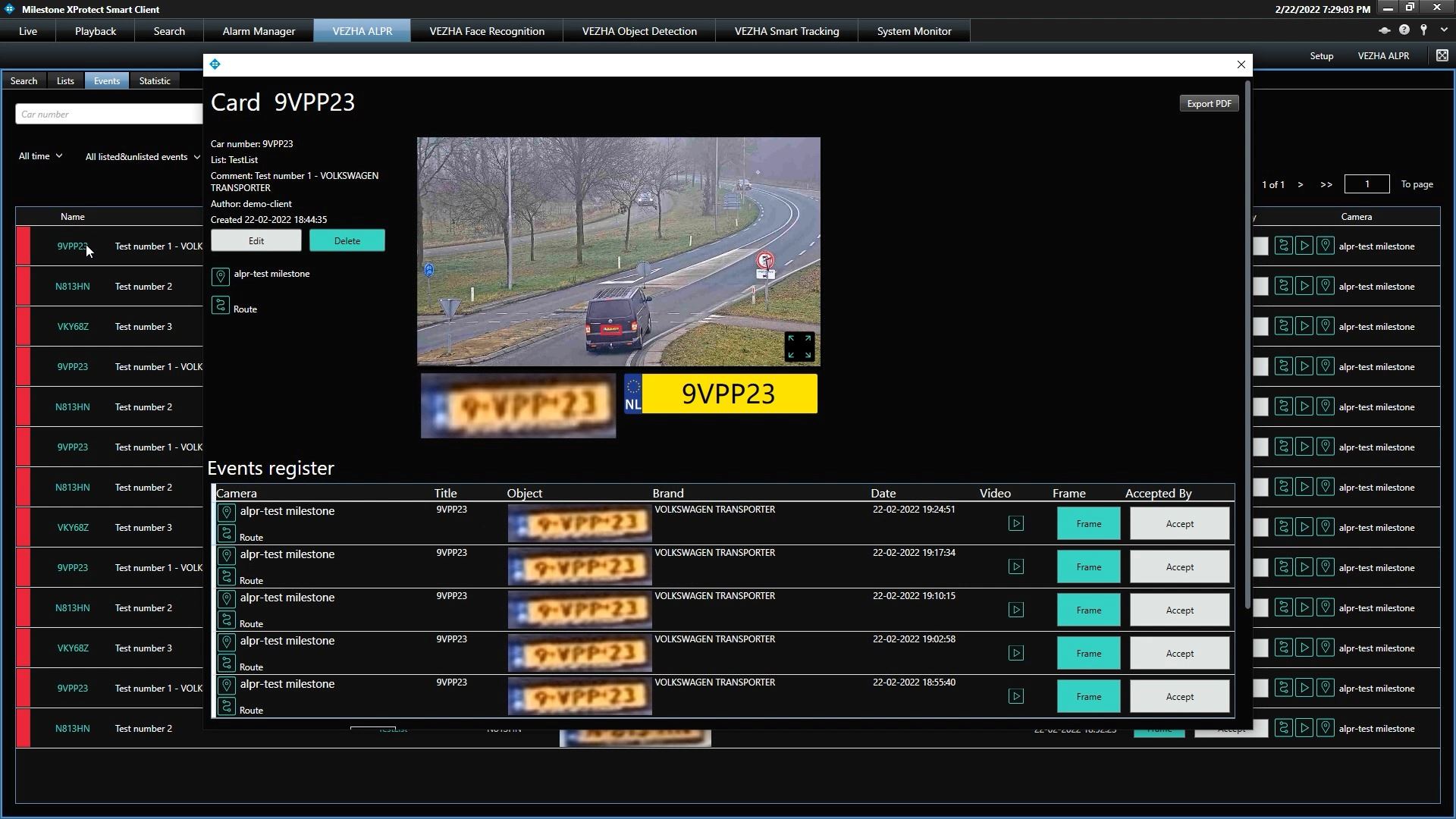The height and width of the screenshot is (819, 1456).
Task: Click the key status icon in top bar
Action: pos(1424,30)
